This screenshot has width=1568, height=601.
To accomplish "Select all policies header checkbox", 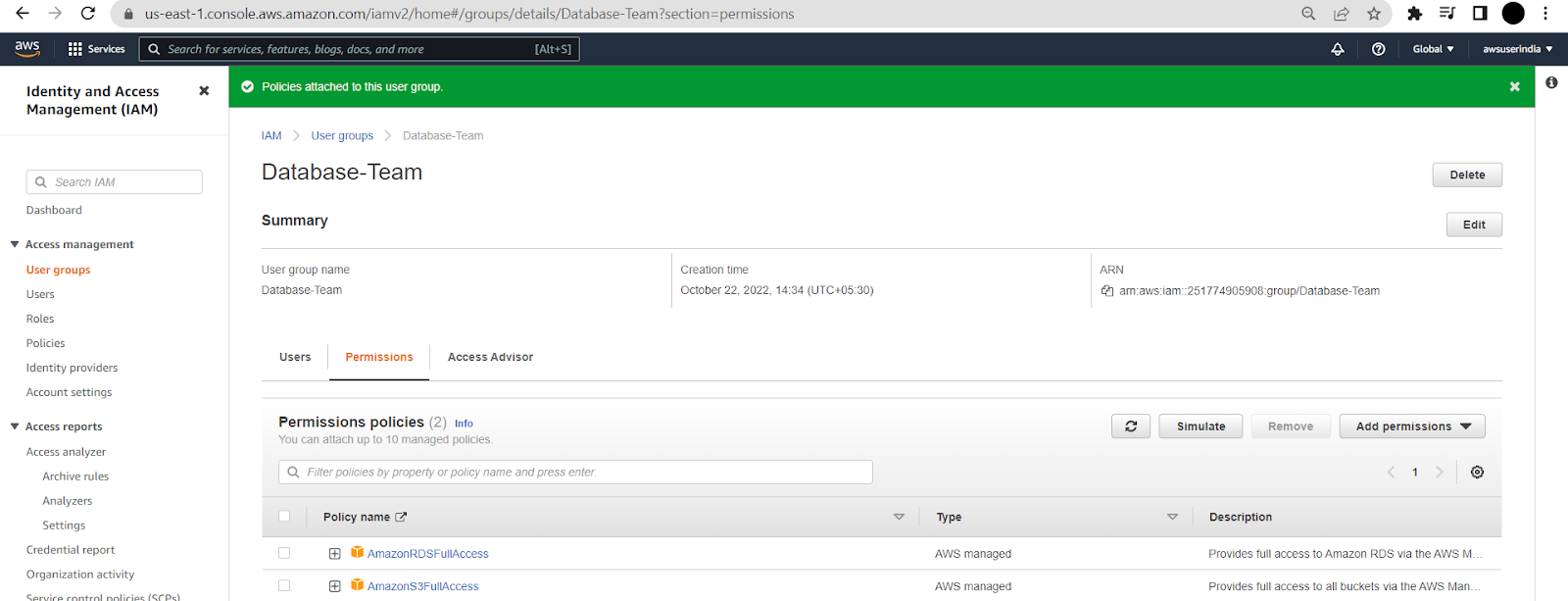I will tap(284, 517).
